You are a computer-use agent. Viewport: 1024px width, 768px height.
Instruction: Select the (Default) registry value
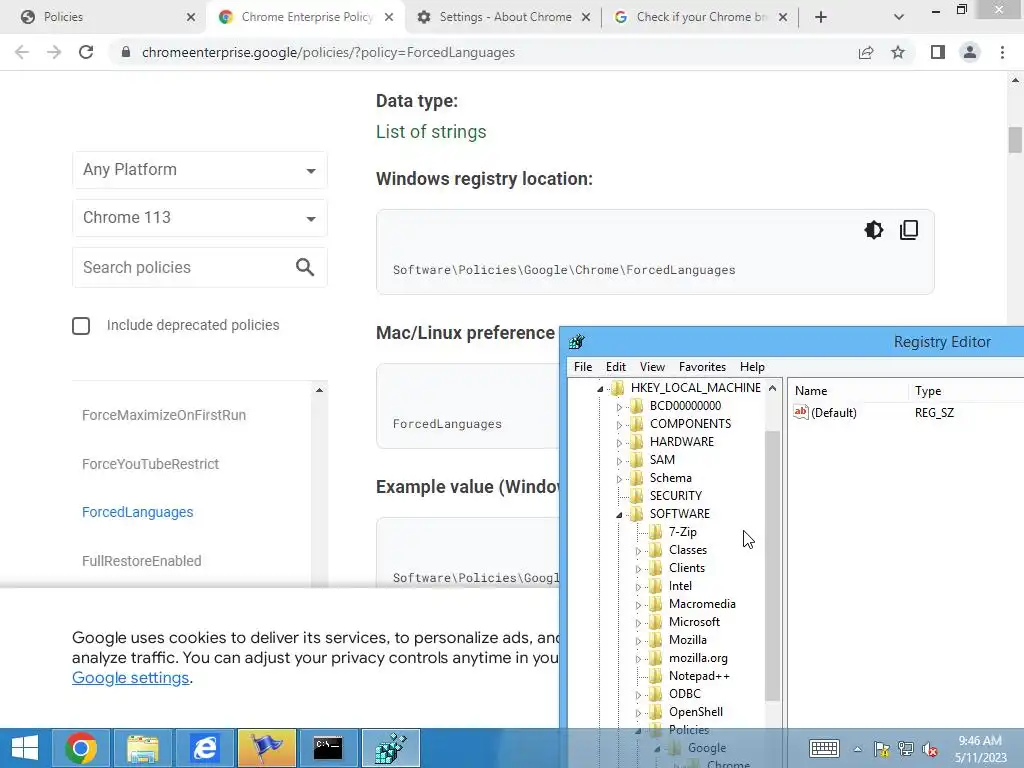click(x=833, y=413)
